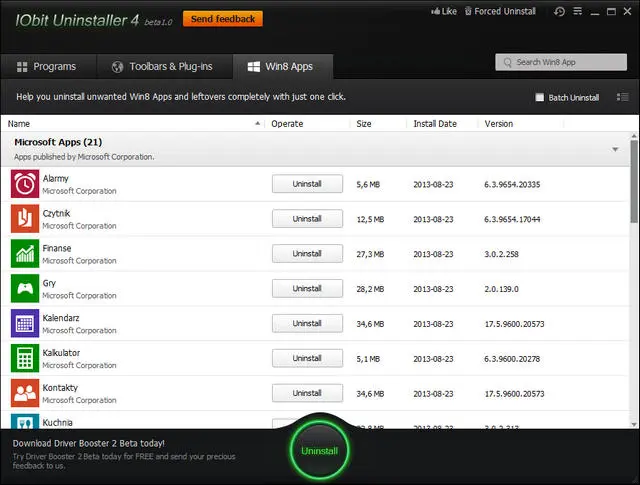
Task: Click the Kalkulator calculator icon
Action: (25, 358)
